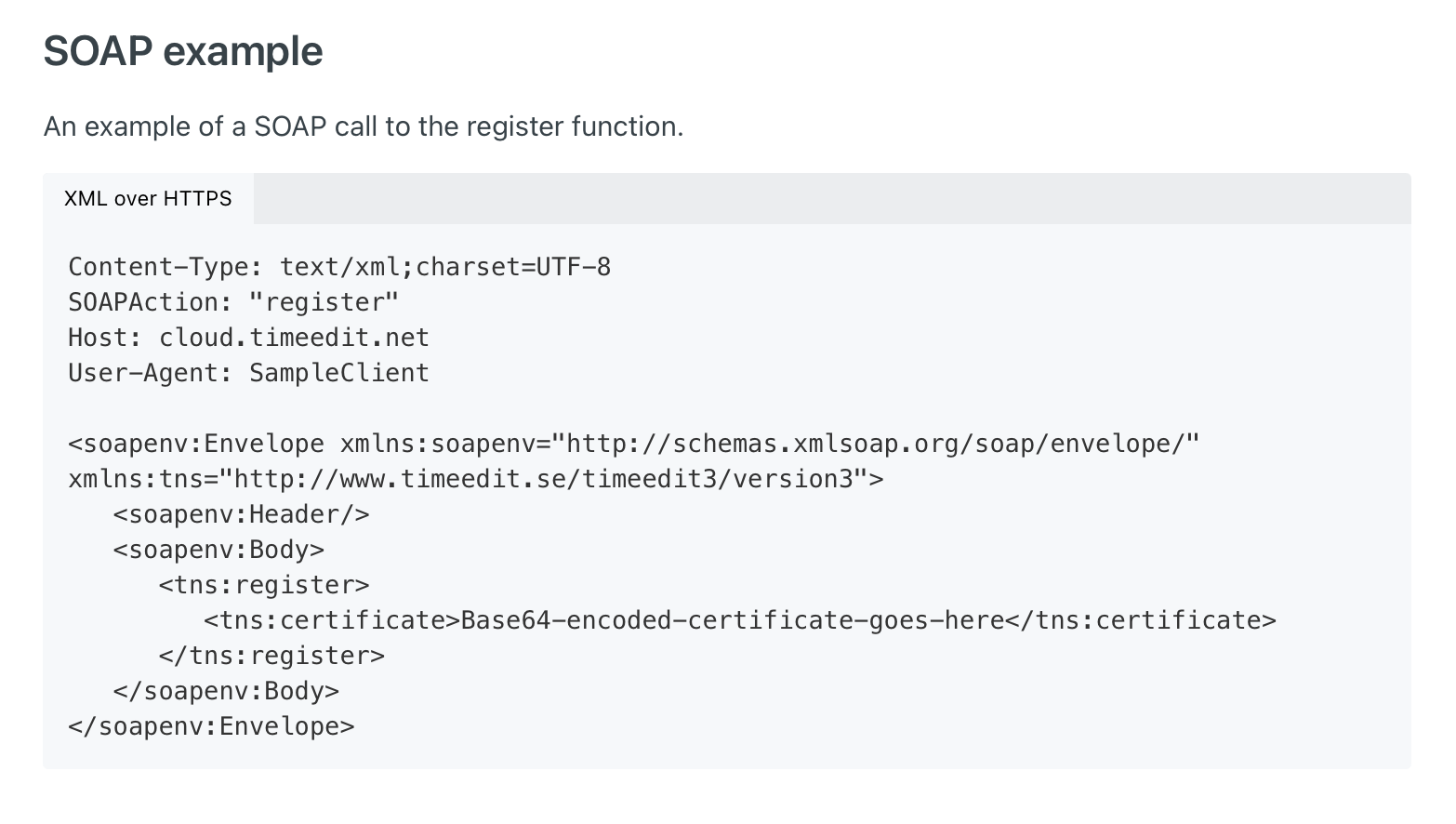
Task: Select the Base64-encoded-certificate placeholder text
Action: pyautogui.click(x=728, y=619)
